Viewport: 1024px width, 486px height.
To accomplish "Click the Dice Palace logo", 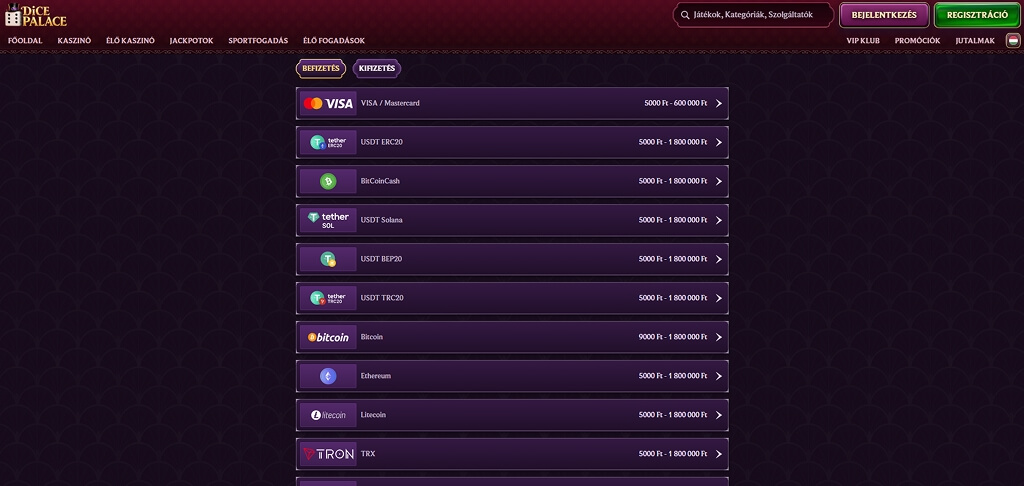I will coord(36,14).
